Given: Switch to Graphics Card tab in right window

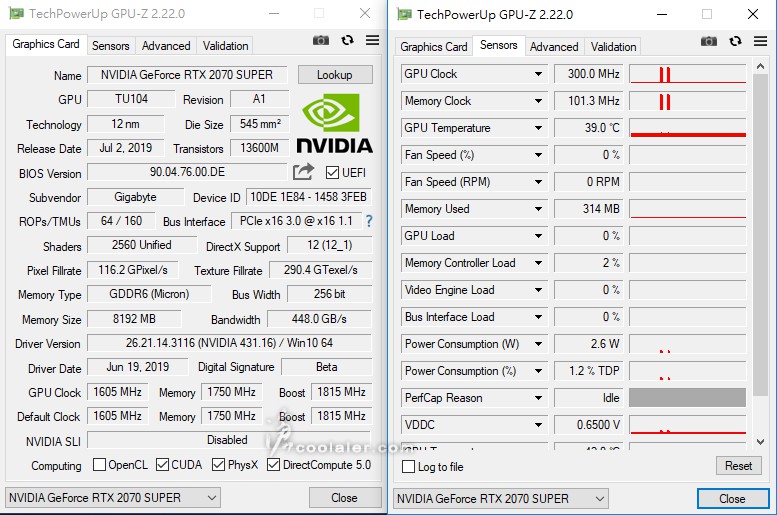Looking at the screenshot, I should click(434, 47).
